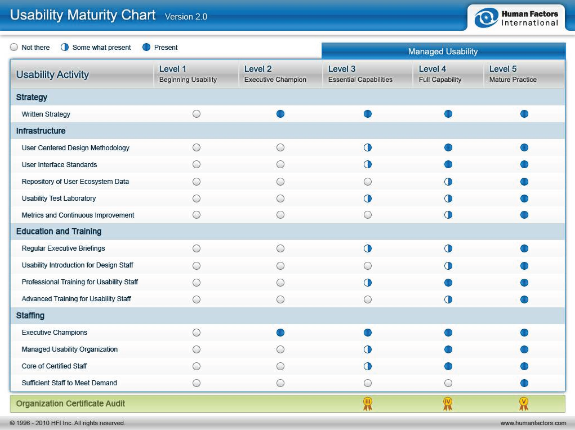Click the Infrastructure section header row
The width and height of the screenshot is (575, 430).
click(x=288, y=131)
